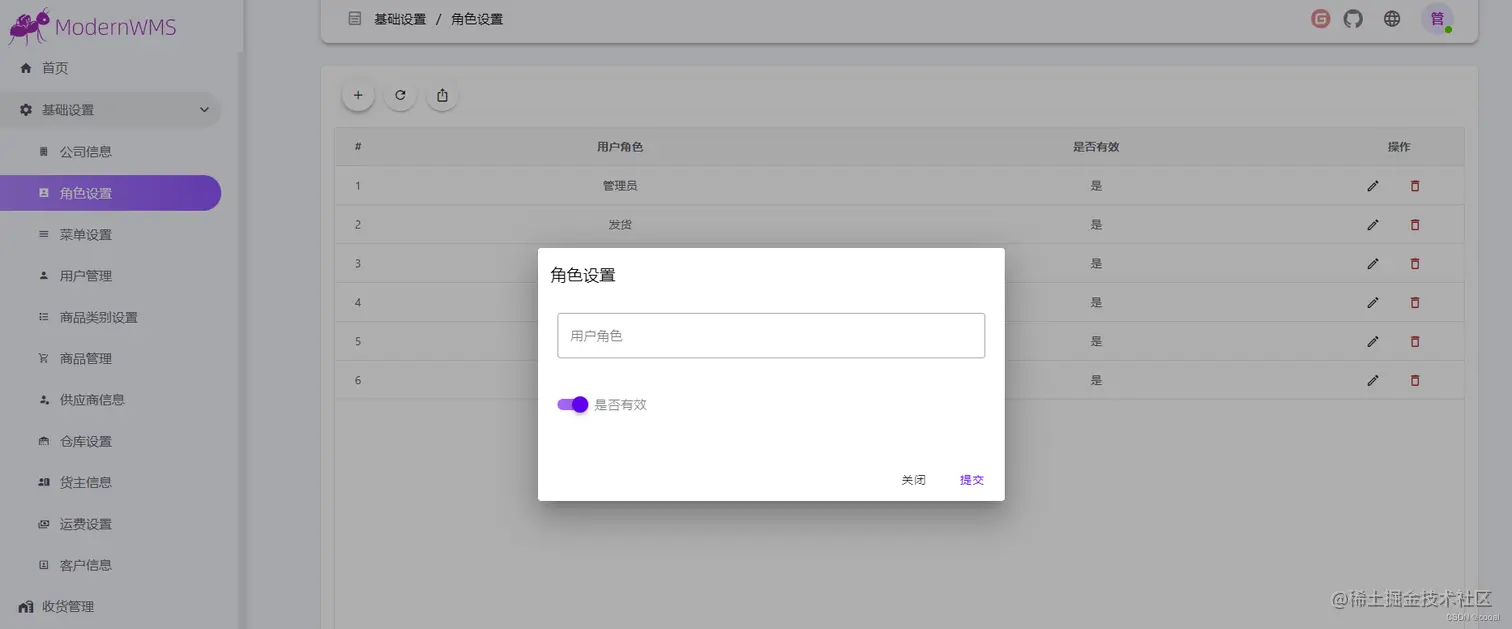Click the user avatar in the header
The height and width of the screenshot is (629, 1512).
(x=1437, y=18)
